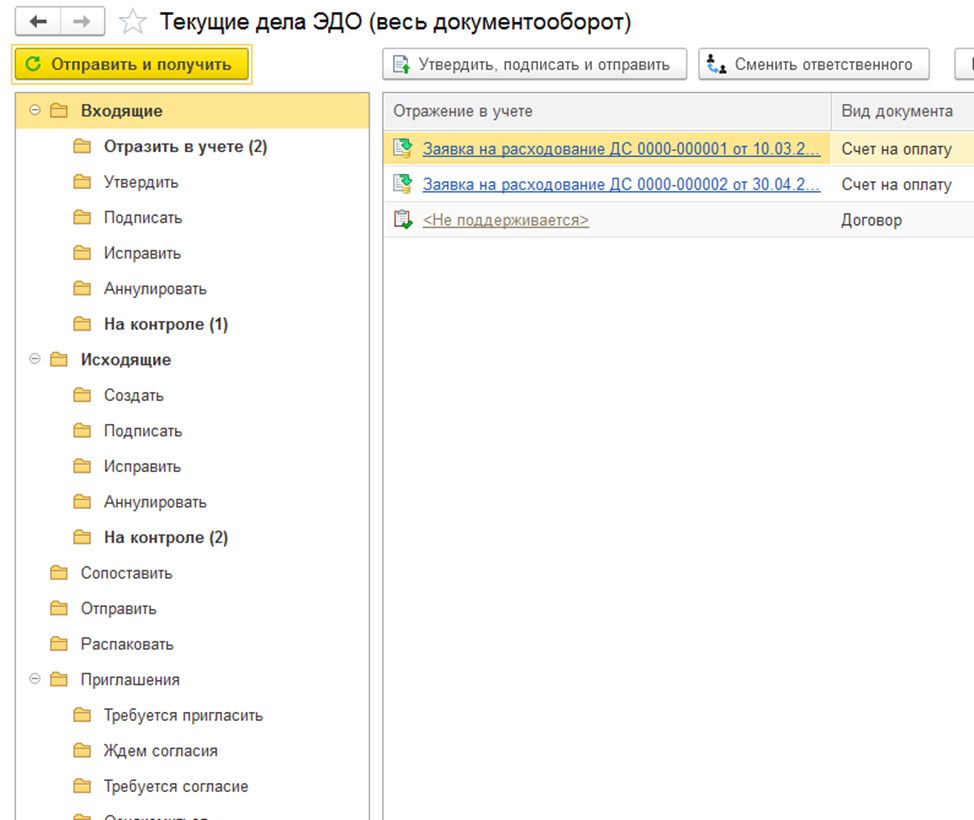Select Требуется пригласить in the tree

click(x=183, y=715)
